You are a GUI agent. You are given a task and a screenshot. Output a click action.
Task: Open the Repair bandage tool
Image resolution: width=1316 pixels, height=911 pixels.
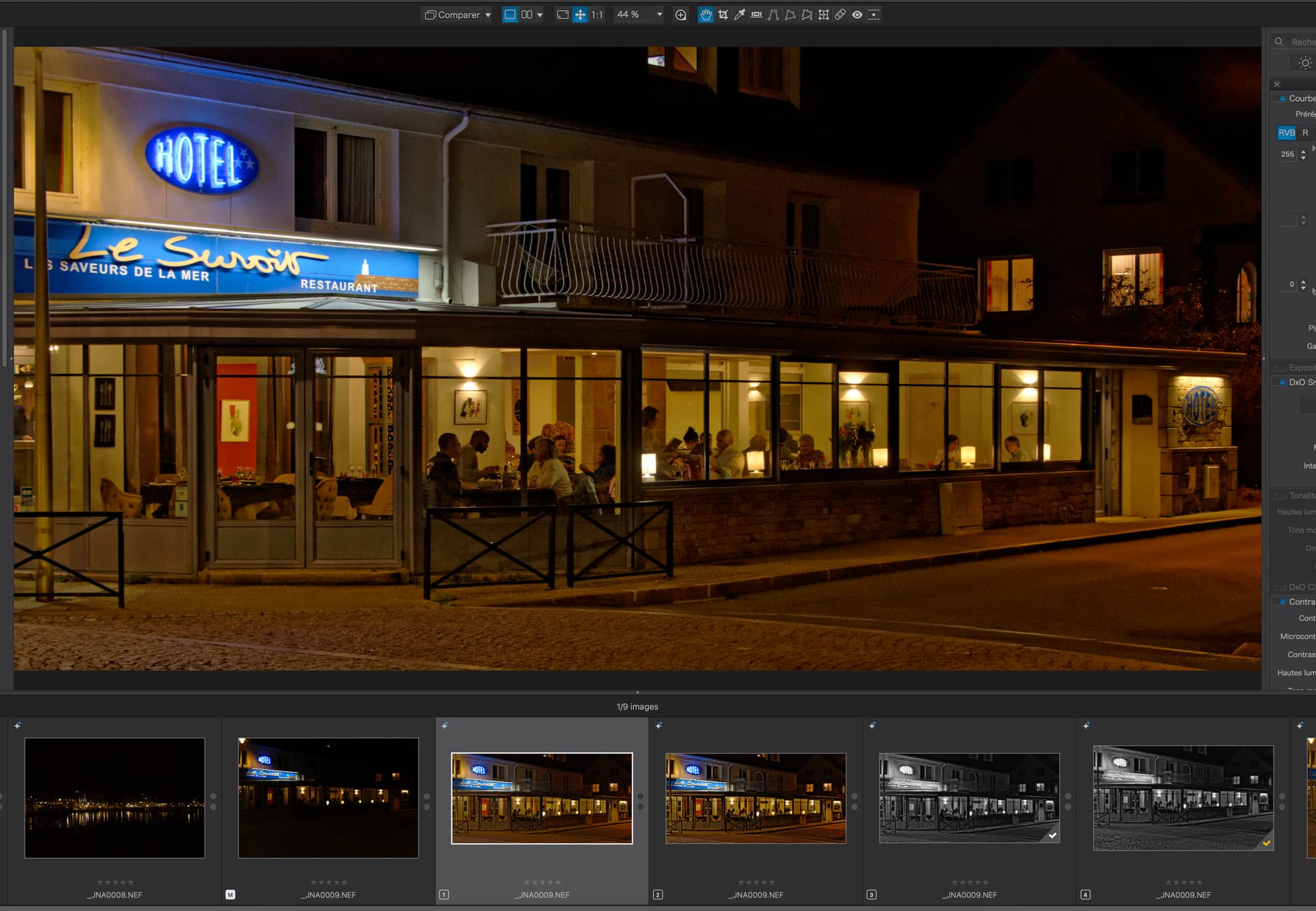[840, 14]
